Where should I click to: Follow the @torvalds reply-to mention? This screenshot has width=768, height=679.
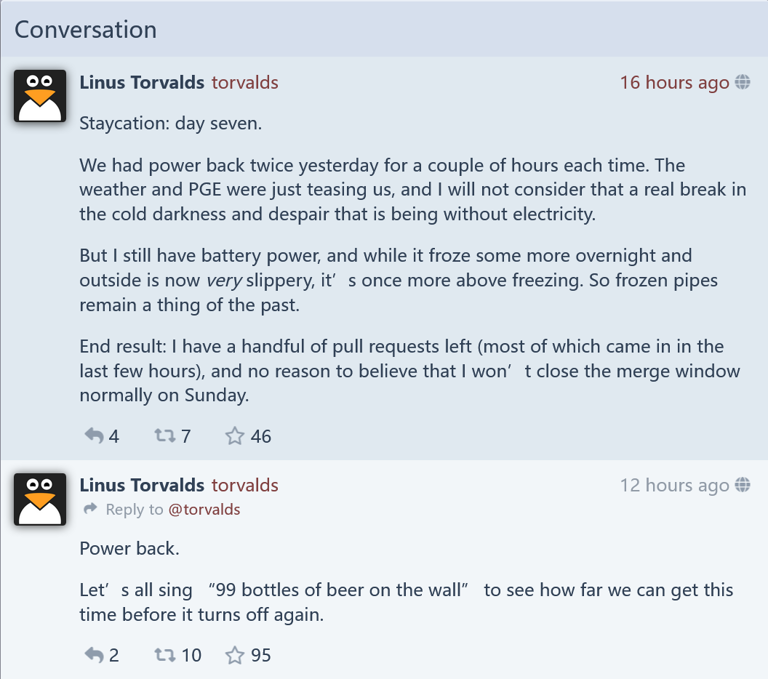[x=204, y=509]
